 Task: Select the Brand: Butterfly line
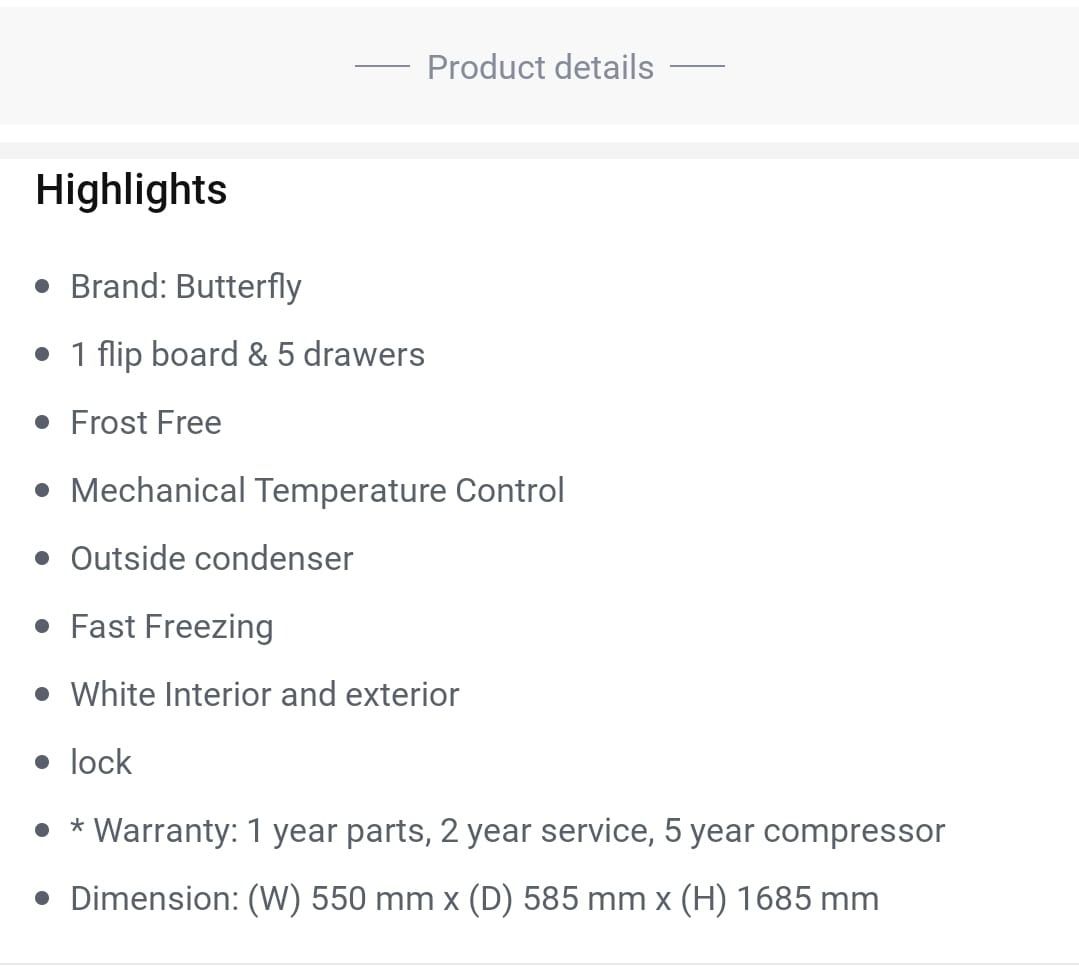[185, 287]
